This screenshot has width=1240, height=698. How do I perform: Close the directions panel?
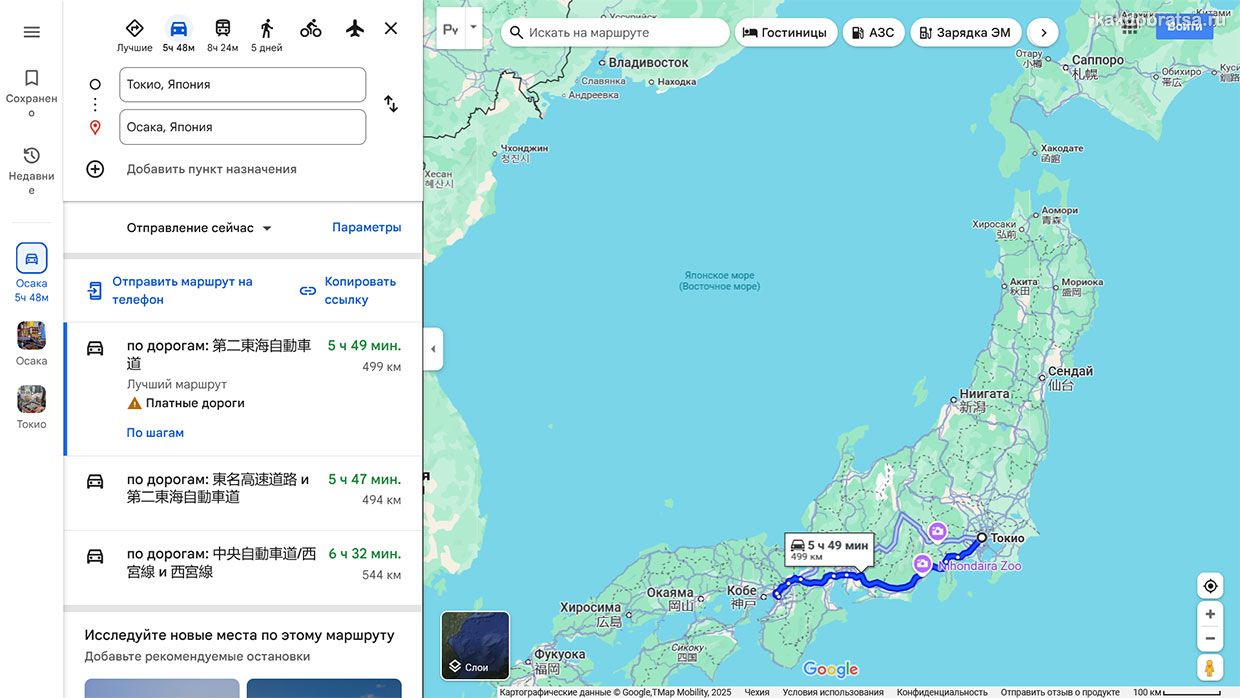click(391, 29)
